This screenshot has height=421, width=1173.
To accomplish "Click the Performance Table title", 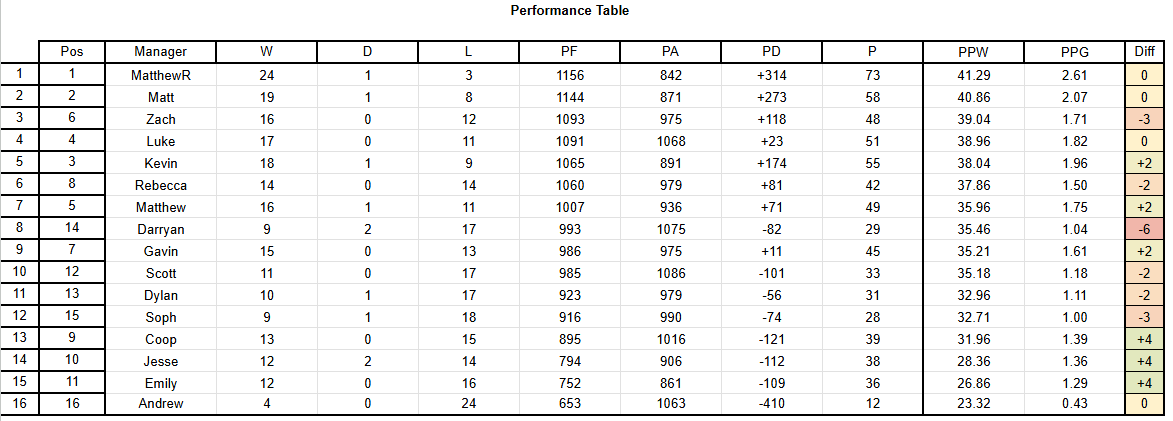I will click(569, 10).
